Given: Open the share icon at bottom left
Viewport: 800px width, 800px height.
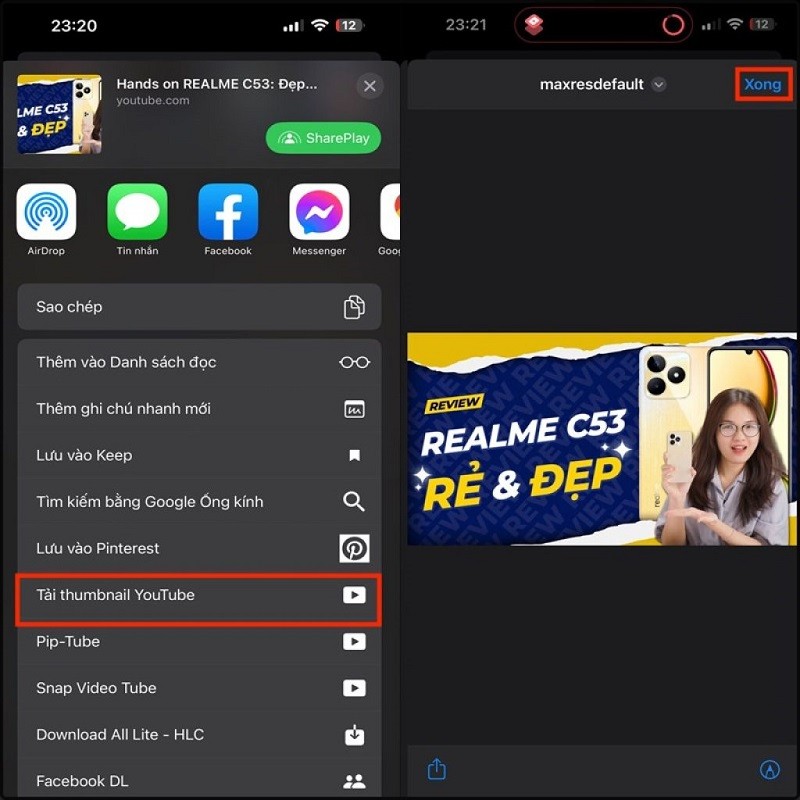Looking at the screenshot, I should pyautogui.click(x=436, y=769).
